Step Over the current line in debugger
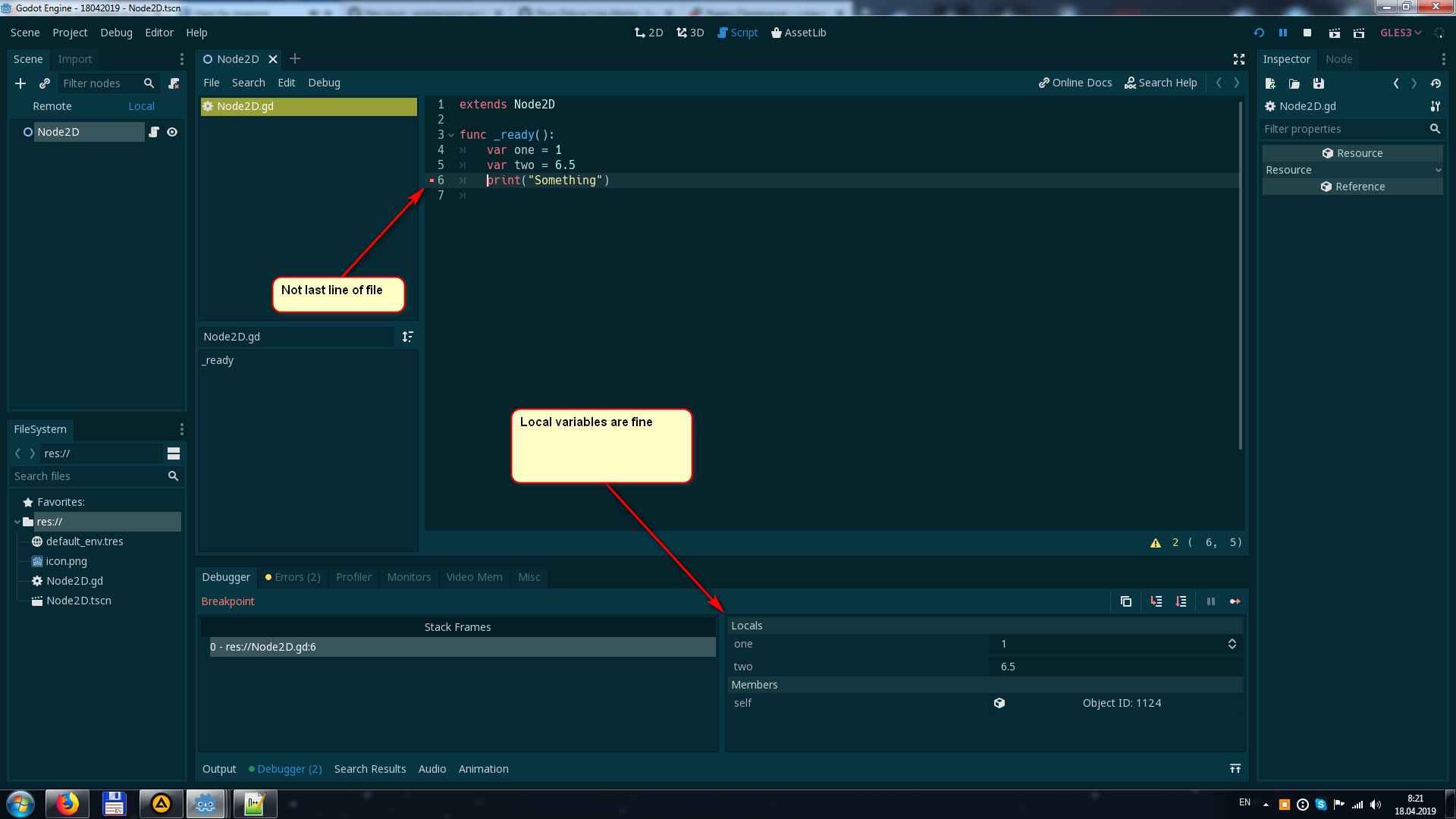This screenshot has height=819, width=1456. coord(1181,601)
